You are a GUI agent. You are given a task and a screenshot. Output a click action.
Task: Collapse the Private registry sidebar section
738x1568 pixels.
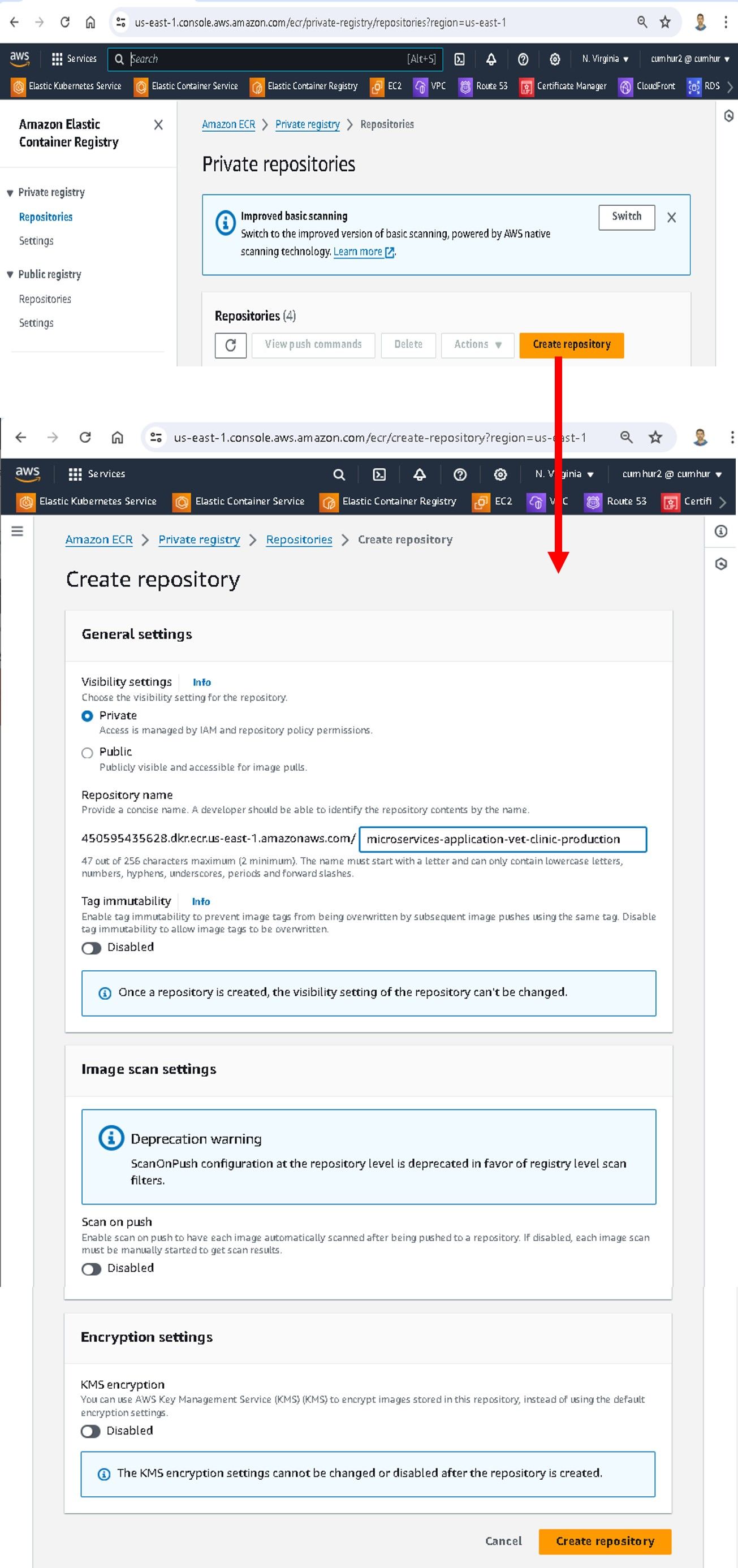point(10,193)
